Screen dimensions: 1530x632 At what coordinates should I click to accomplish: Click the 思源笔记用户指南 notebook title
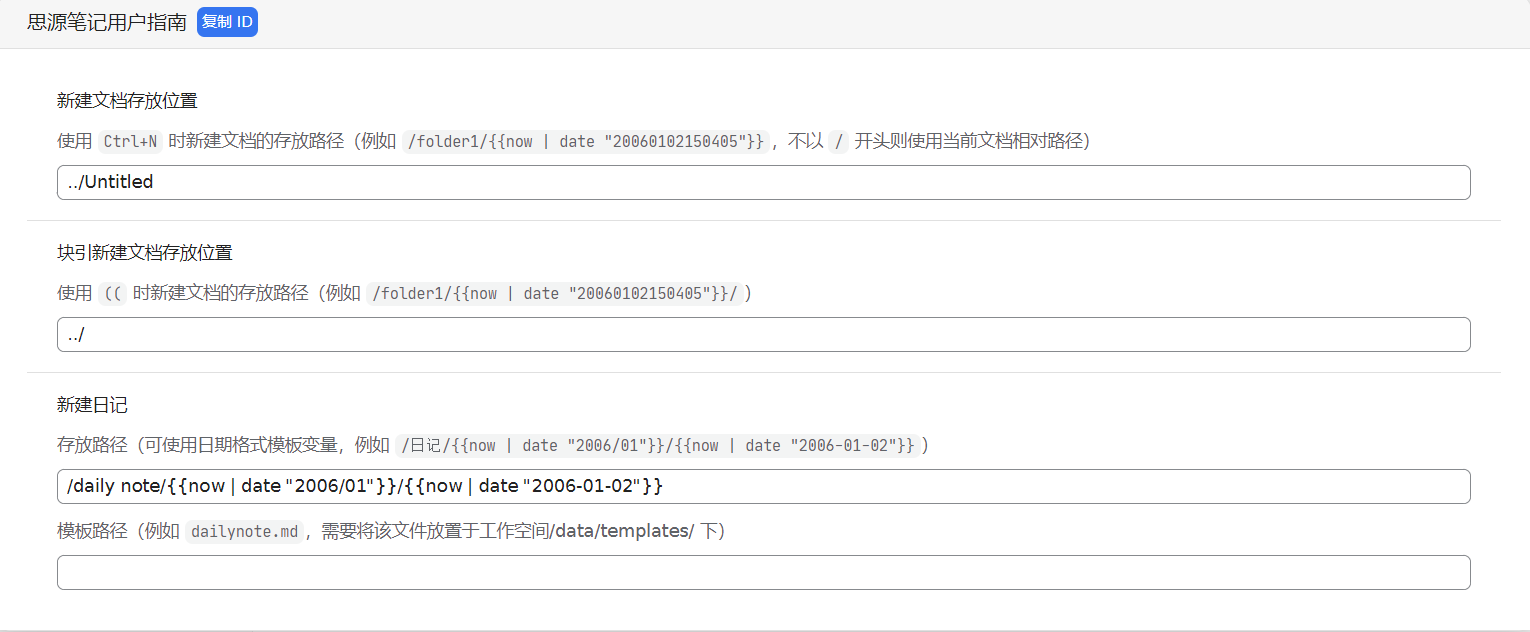[107, 22]
